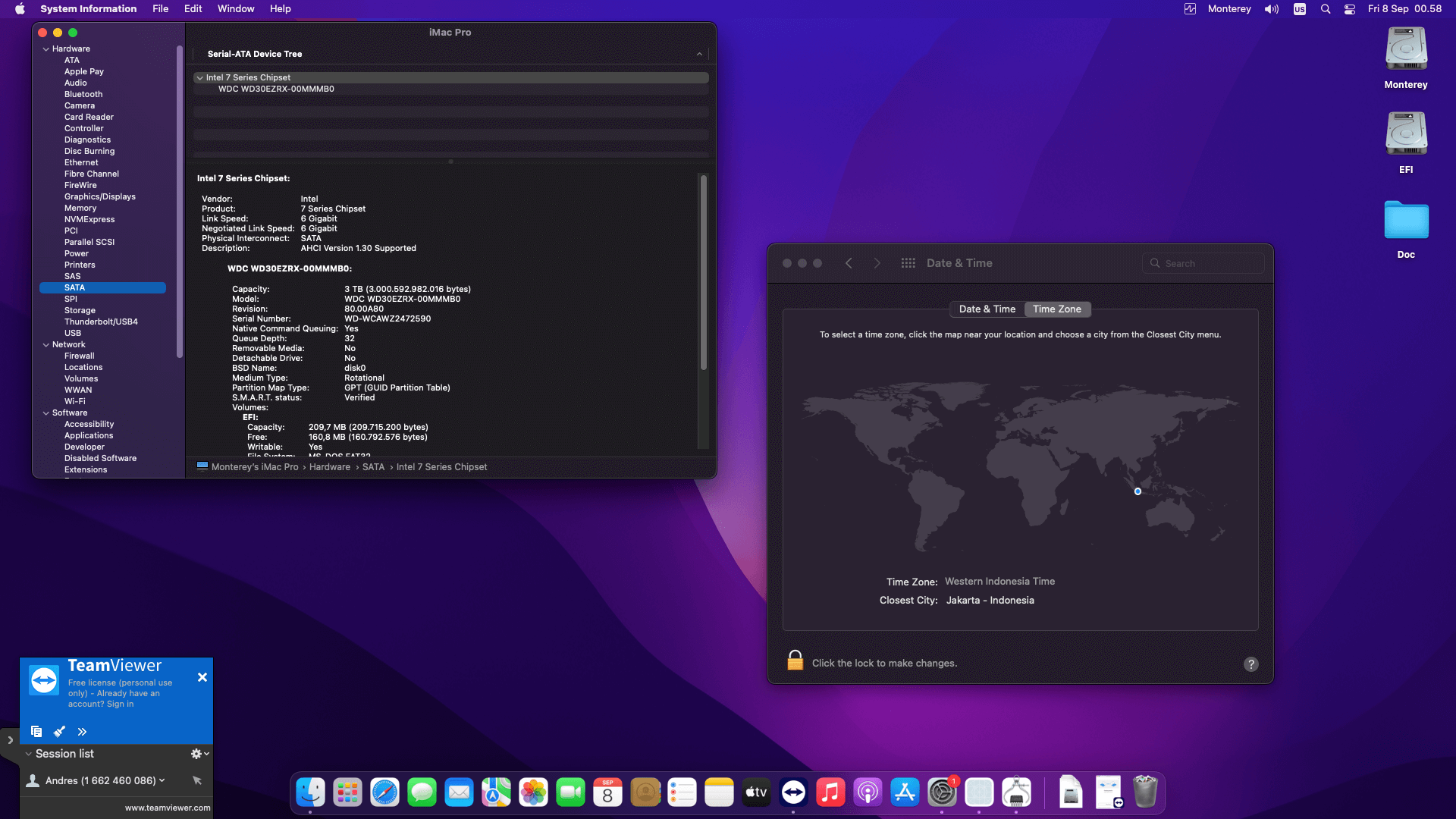Select Wi-Fi under Network
1456x819 pixels.
click(75, 402)
